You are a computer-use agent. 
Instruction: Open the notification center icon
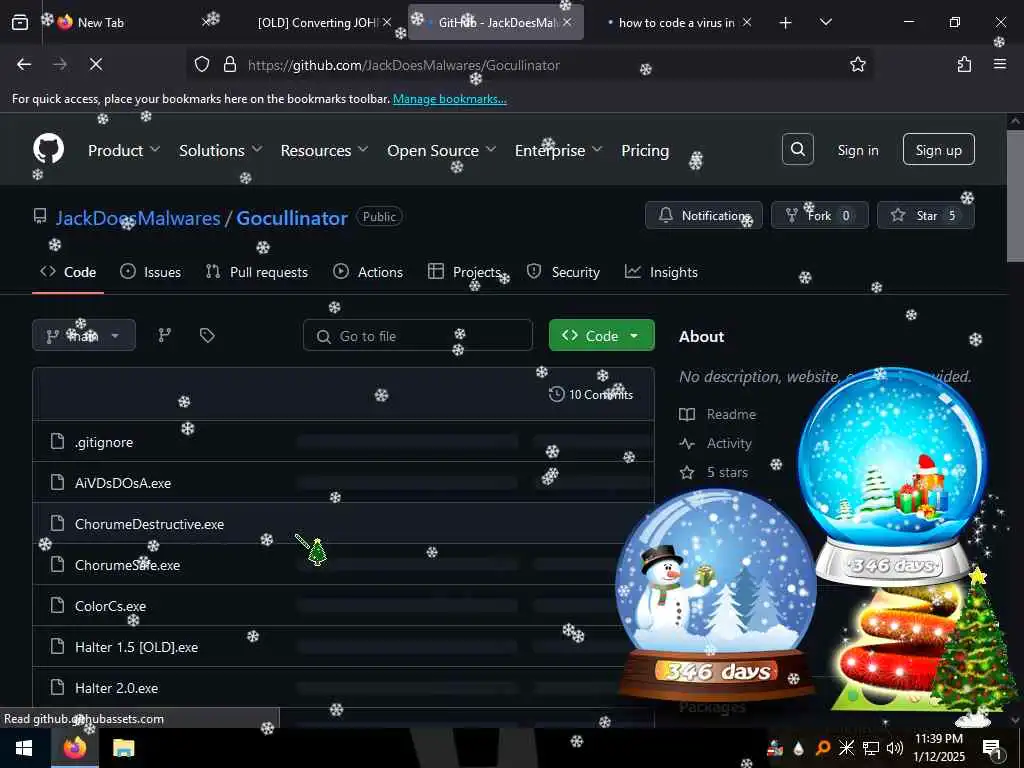[992, 748]
